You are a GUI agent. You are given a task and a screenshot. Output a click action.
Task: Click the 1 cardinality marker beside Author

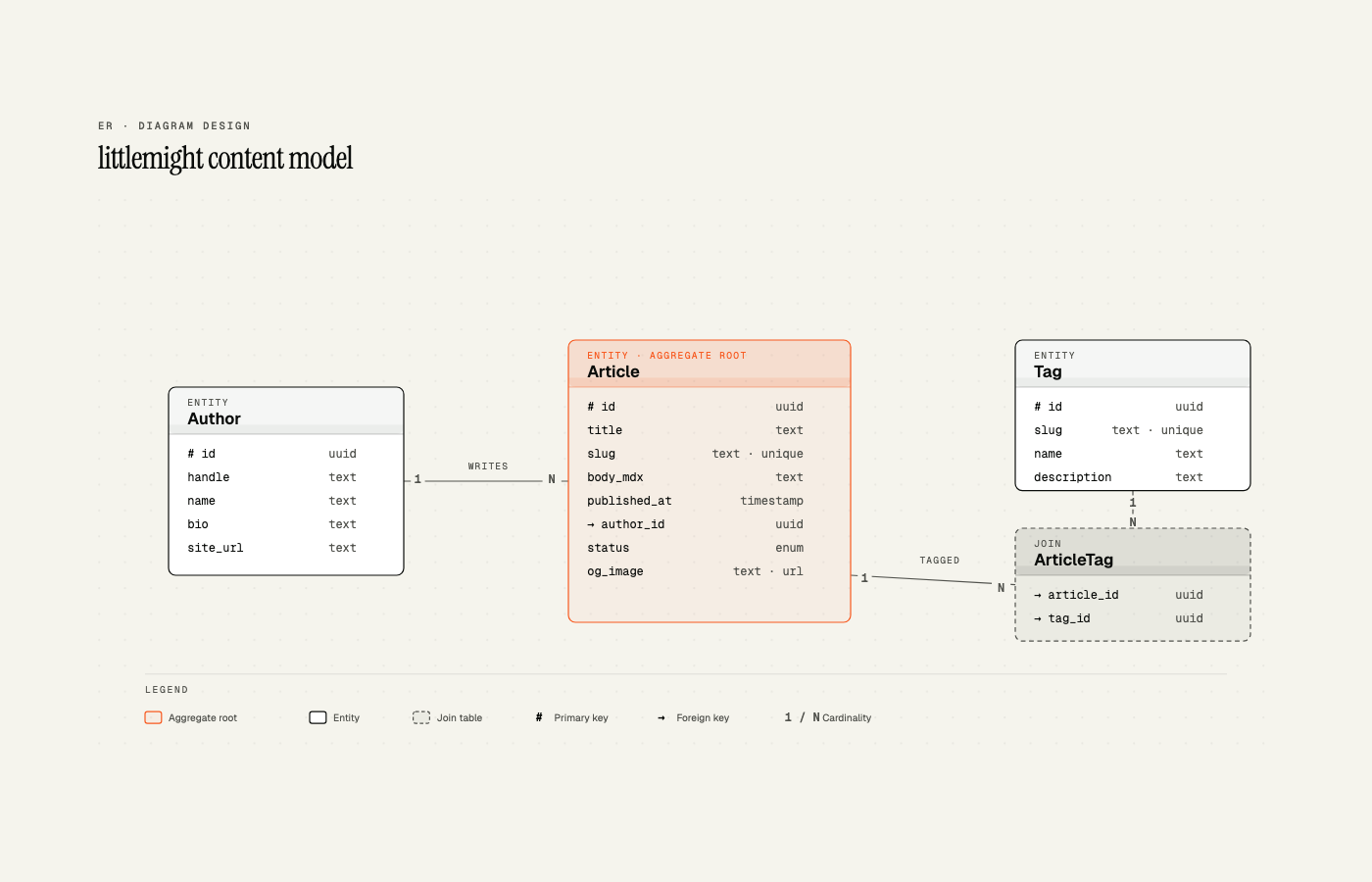417,479
